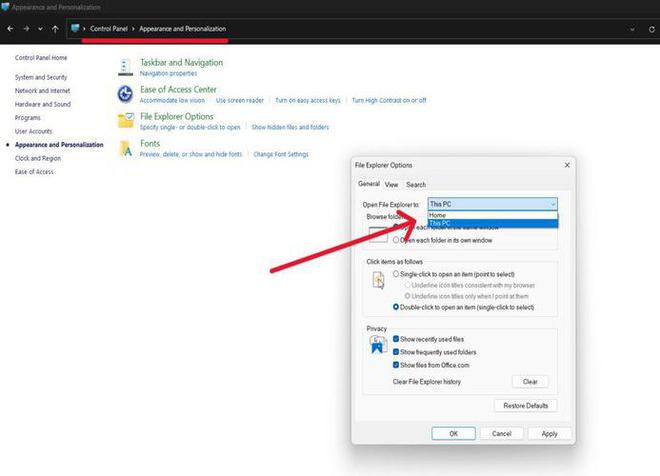Click the Restore Defaults button
660x476 pixels.
tap(526, 406)
